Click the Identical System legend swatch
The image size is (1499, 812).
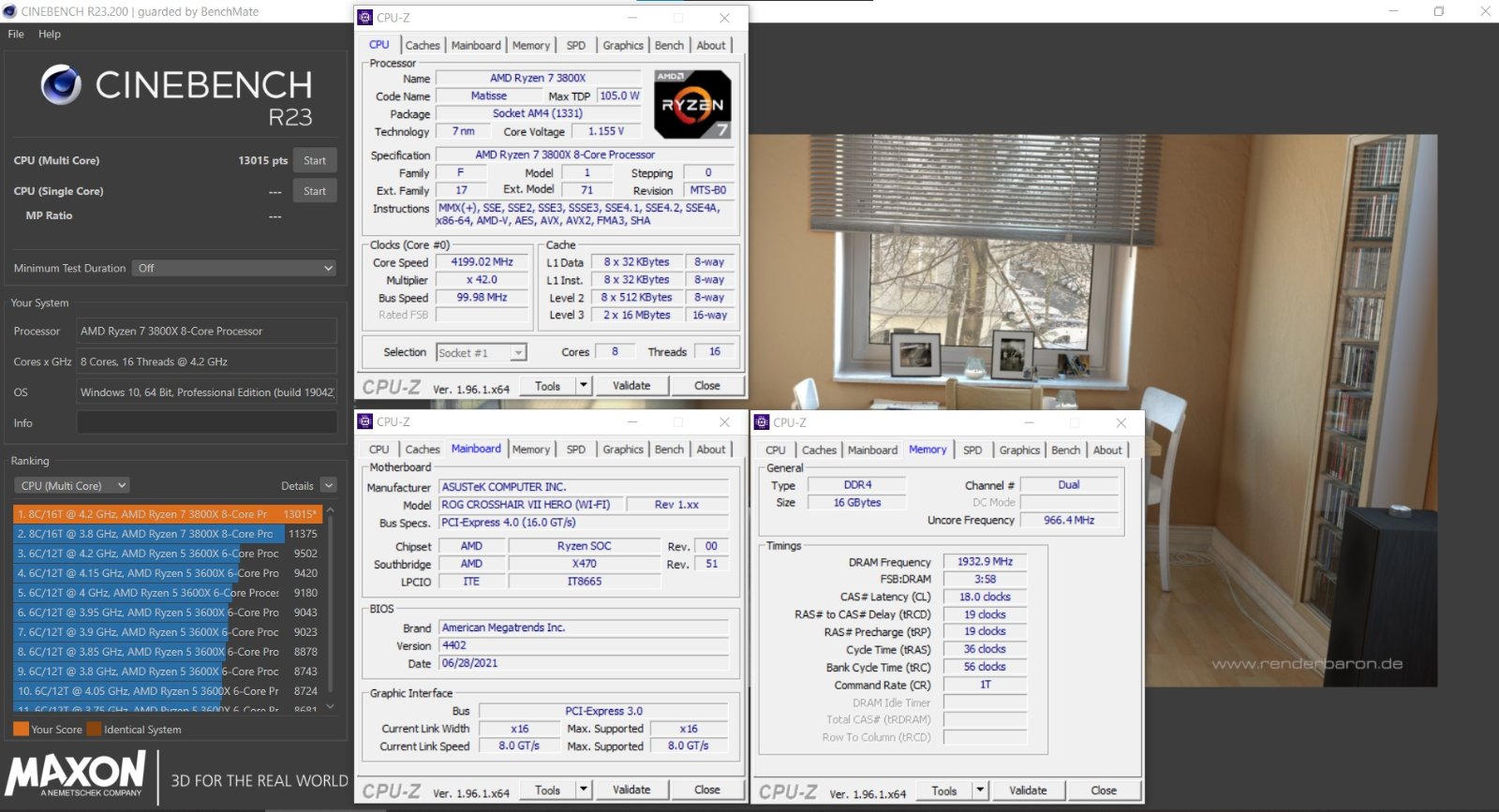[x=94, y=729]
